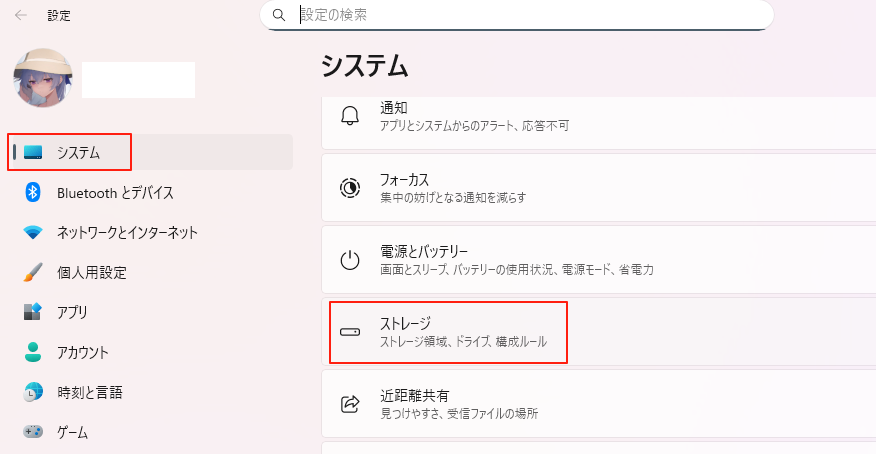876x454 pixels.
Task: Click the paintbrush 個人用設定 icon
Action: click(x=33, y=272)
